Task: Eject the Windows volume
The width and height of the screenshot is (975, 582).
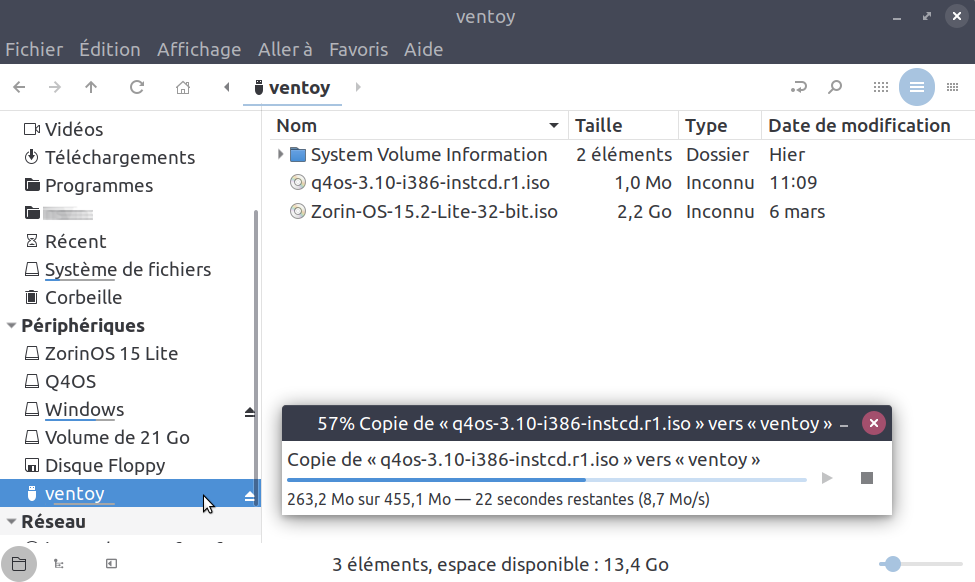Action: pyautogui.click(x=250, y=411)
